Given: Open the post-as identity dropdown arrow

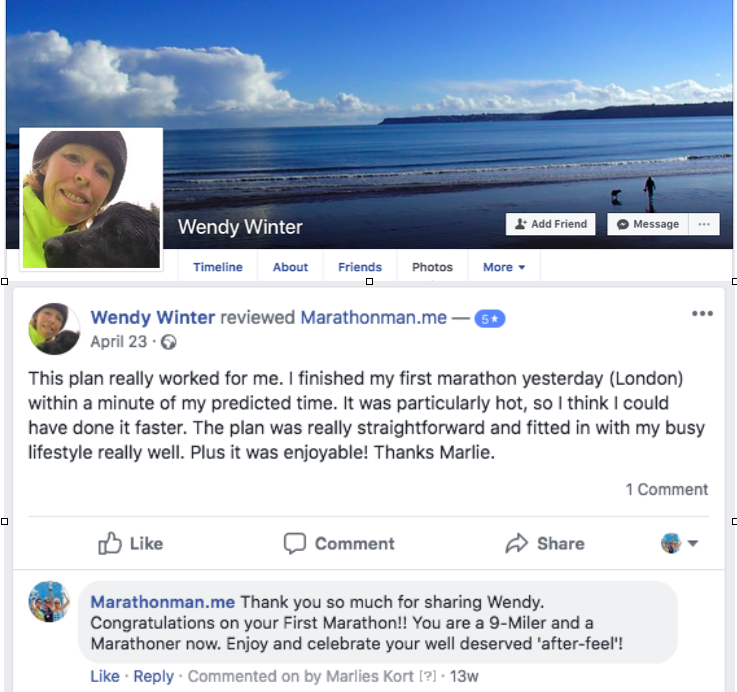Looking at the screenshot, I should [692, 543].
